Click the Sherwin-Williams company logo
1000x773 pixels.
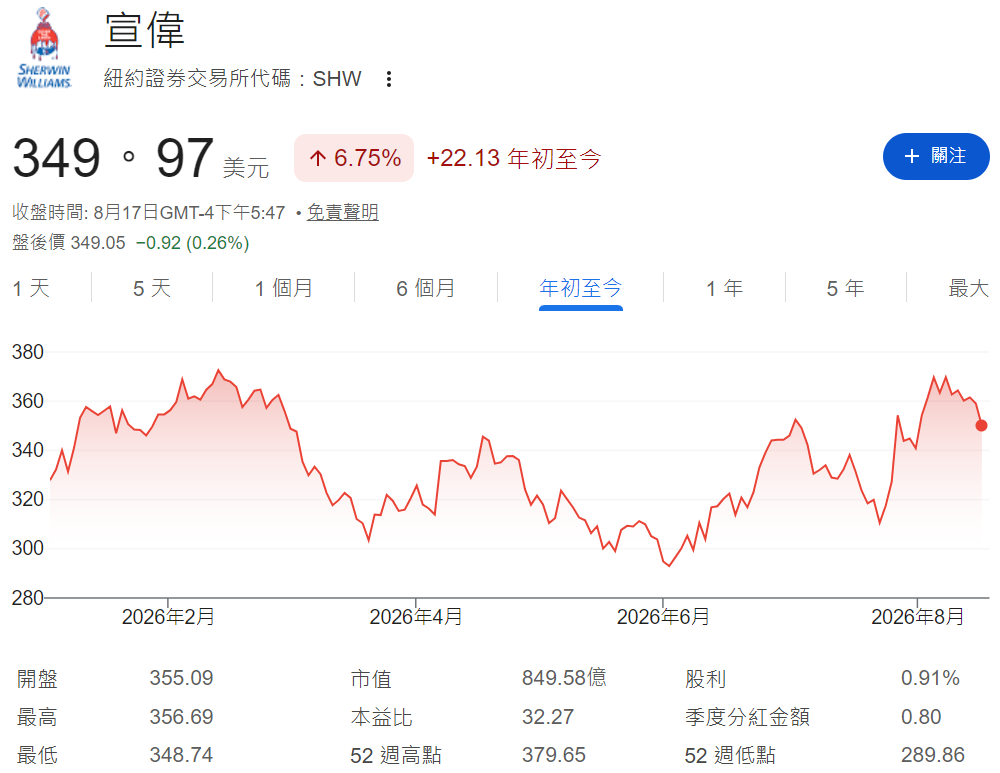[44, 48]
